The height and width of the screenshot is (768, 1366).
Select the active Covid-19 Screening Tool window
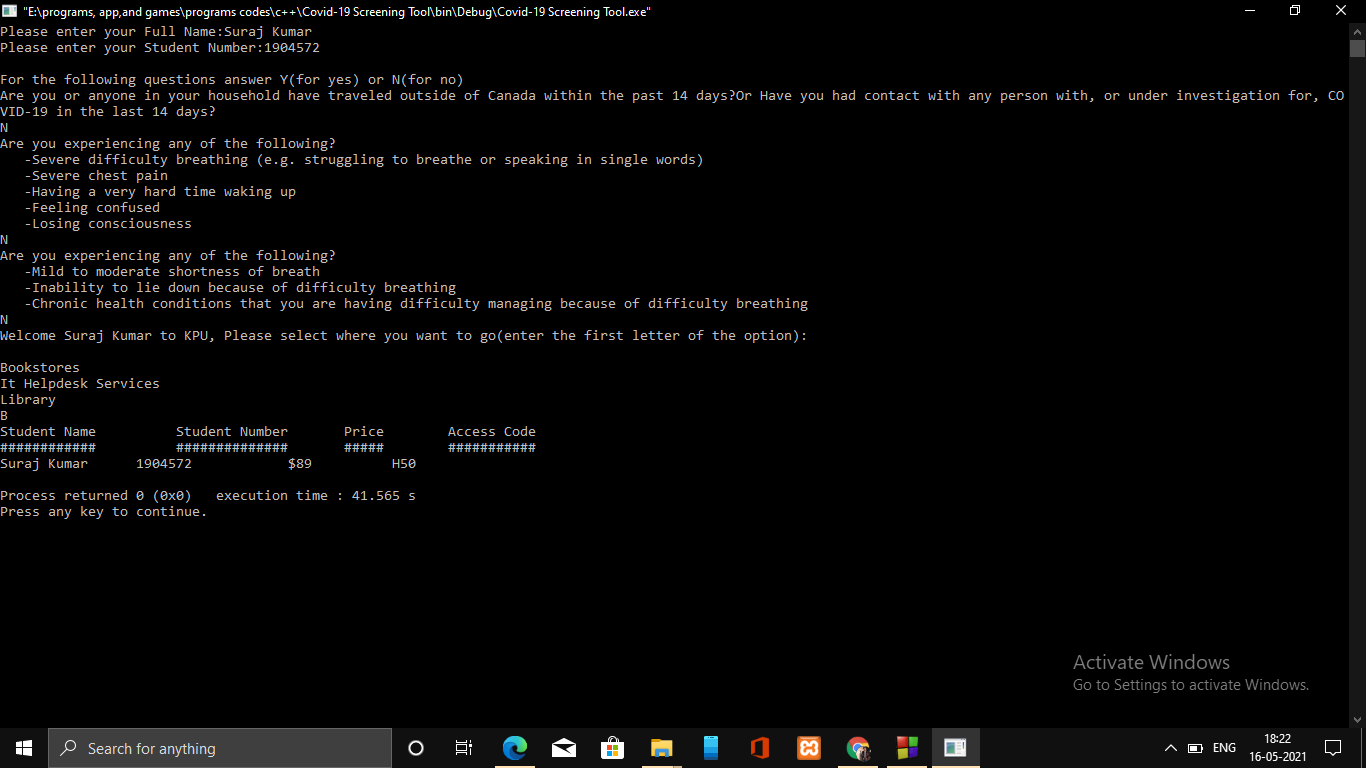click(x=955, y=747)
